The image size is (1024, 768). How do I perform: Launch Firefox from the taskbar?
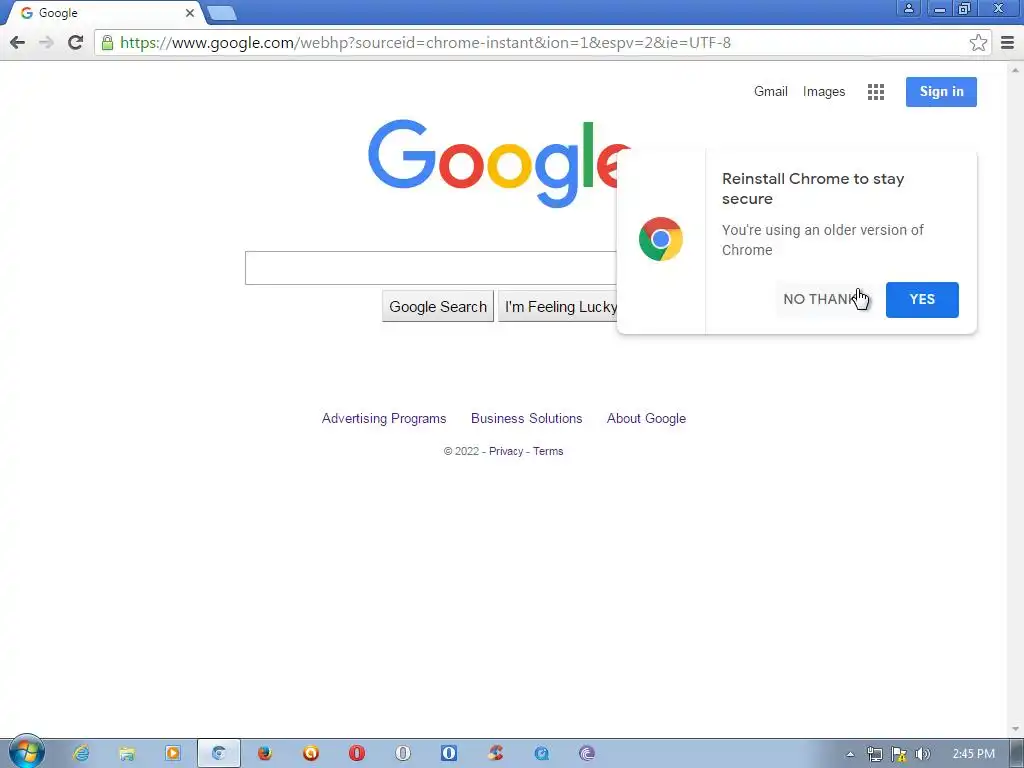(264, 754)
